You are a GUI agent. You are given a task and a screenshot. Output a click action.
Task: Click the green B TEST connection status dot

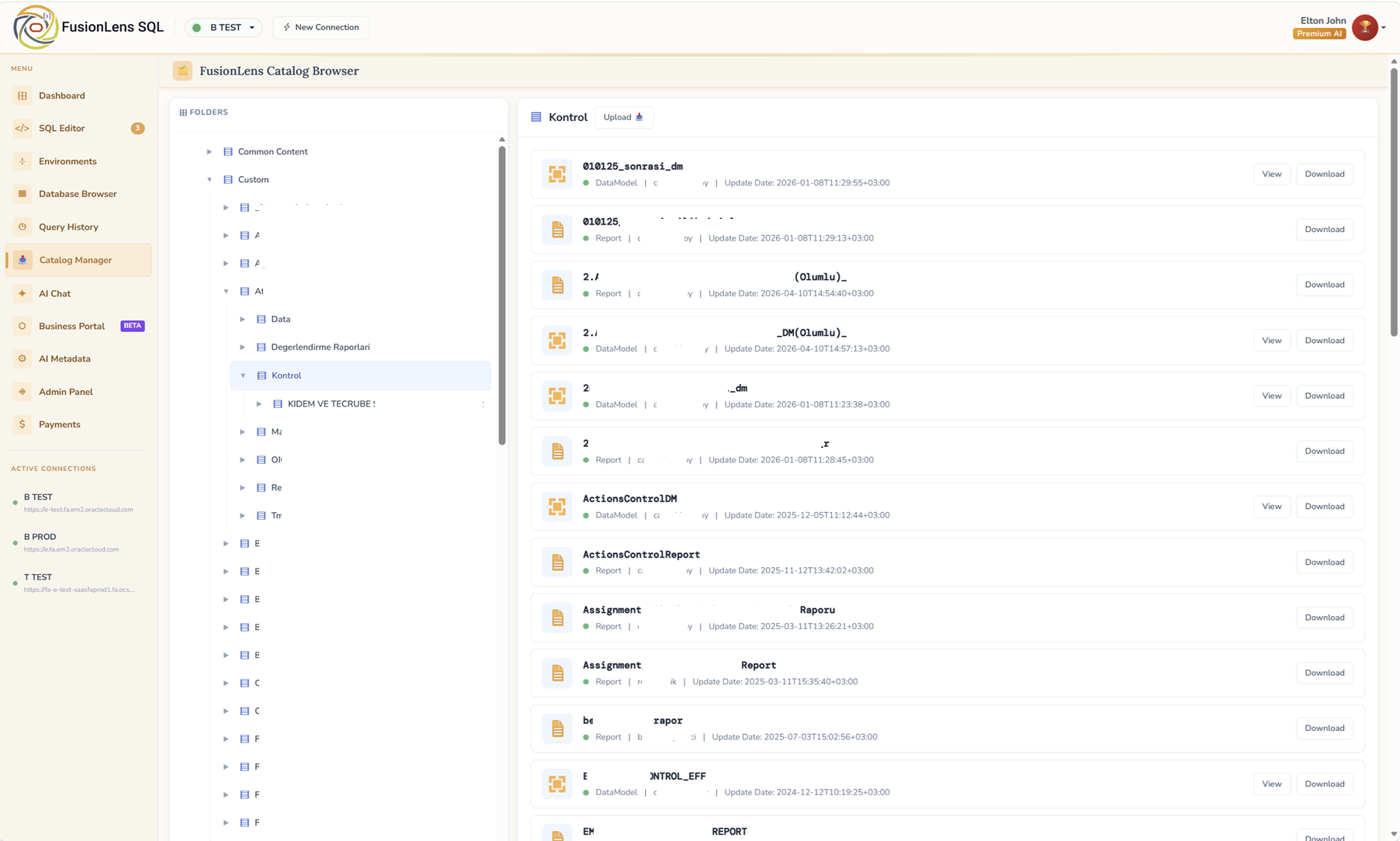coord(197,27)
